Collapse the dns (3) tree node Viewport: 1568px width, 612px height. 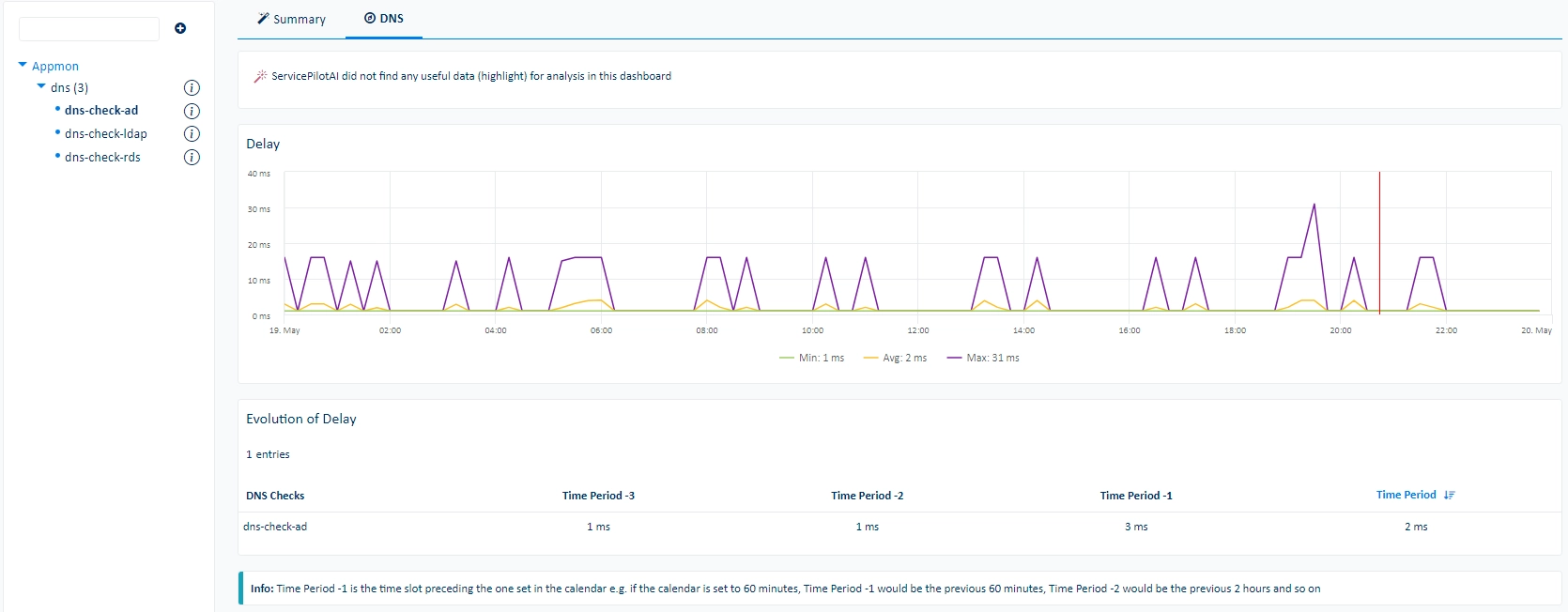point(41,86)
